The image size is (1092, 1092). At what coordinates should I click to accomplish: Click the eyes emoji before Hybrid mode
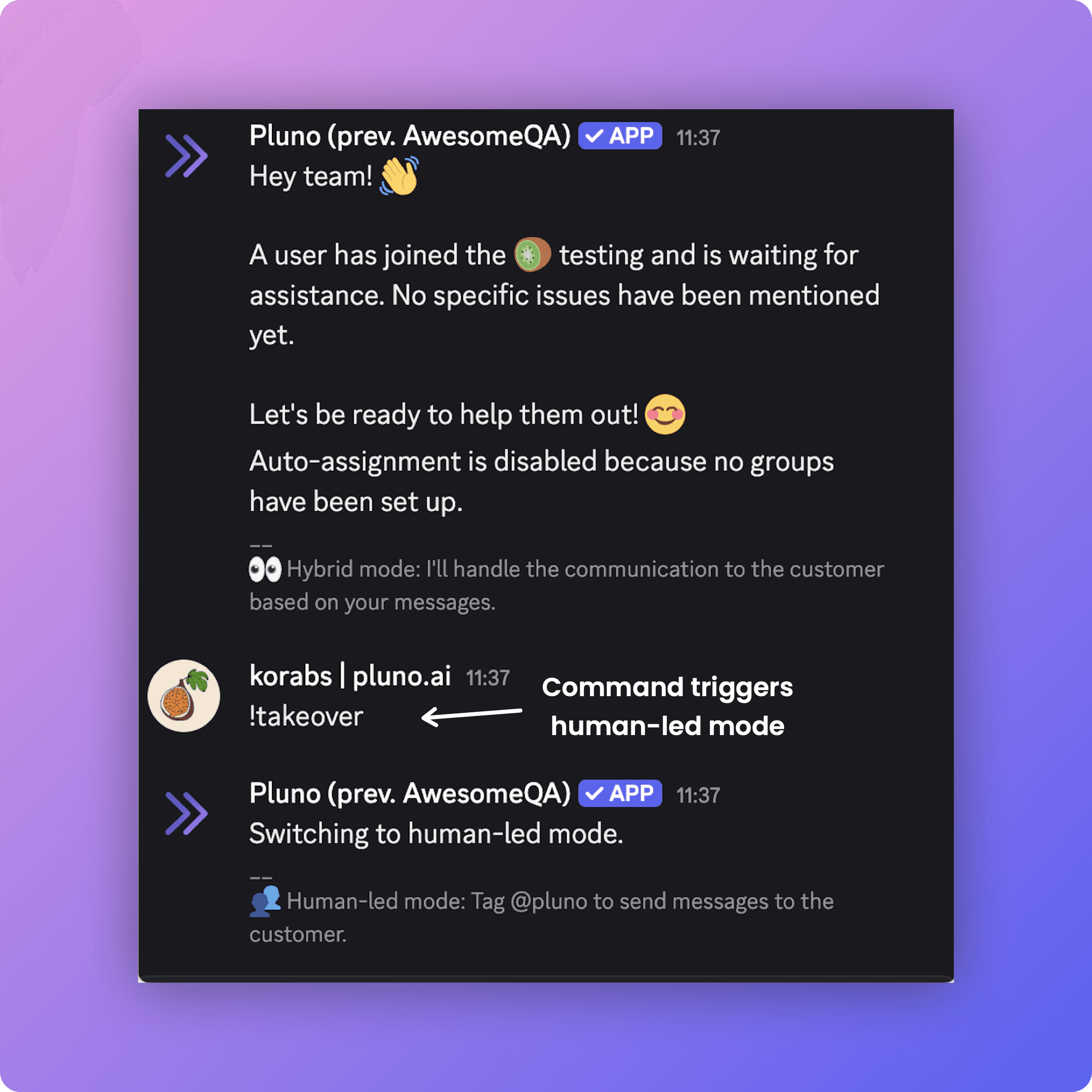pyautogui.click(x=264, y=569)
